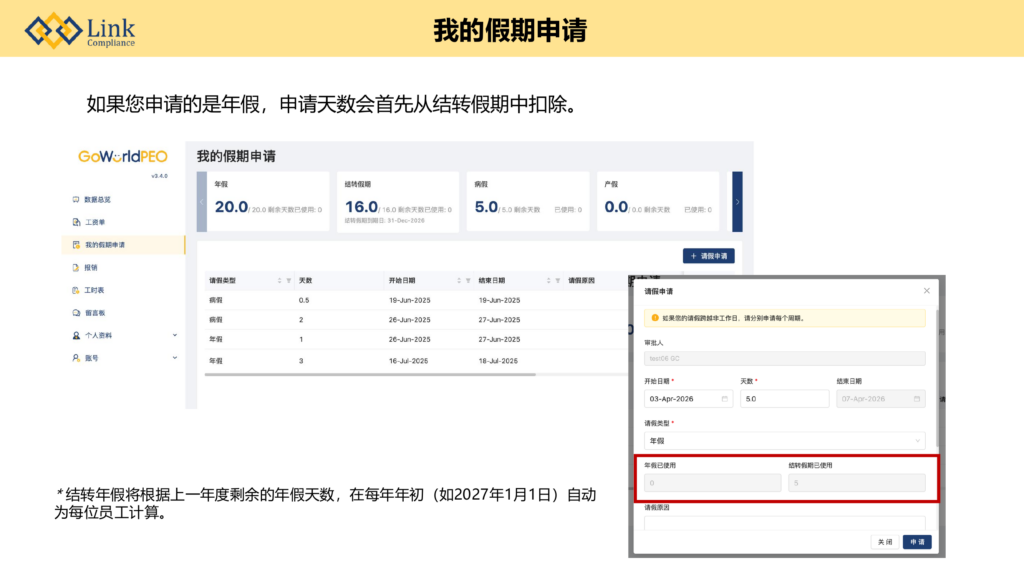The image size is (1024, 576).
Task: Click the table's horizontal scrollbar
Action: tap(370, 375)
